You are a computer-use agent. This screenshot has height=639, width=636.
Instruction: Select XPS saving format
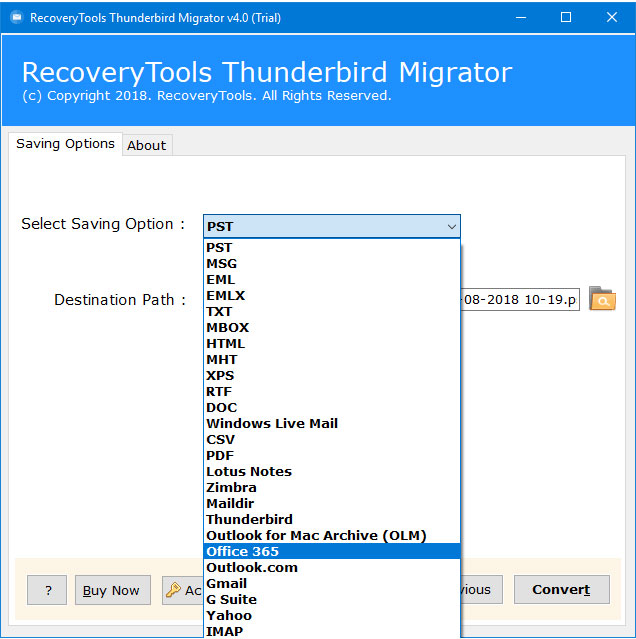[x=332, y=375]
